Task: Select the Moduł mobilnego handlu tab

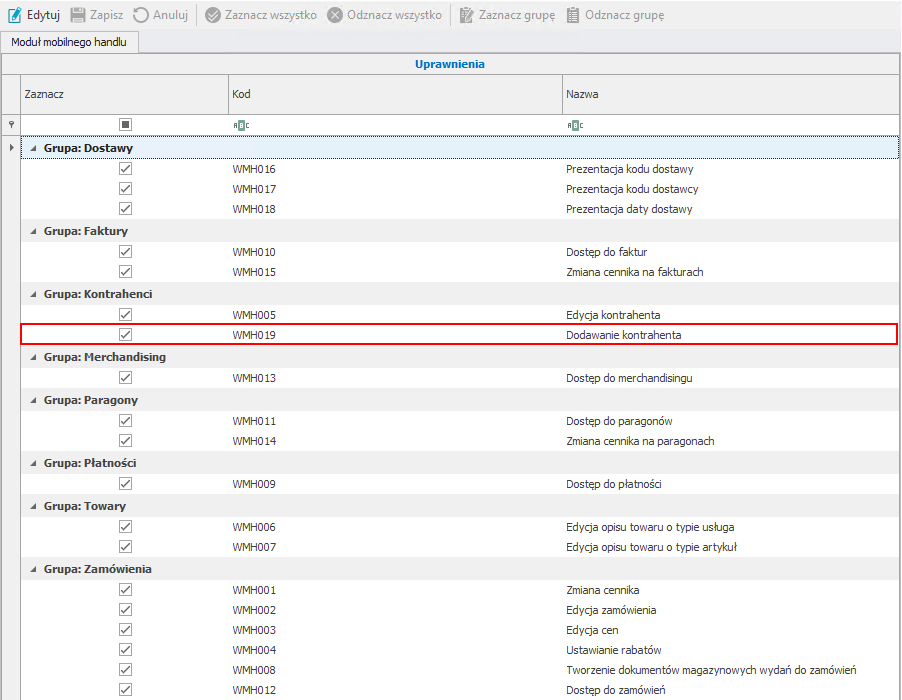Action: (x=69, y=43)
